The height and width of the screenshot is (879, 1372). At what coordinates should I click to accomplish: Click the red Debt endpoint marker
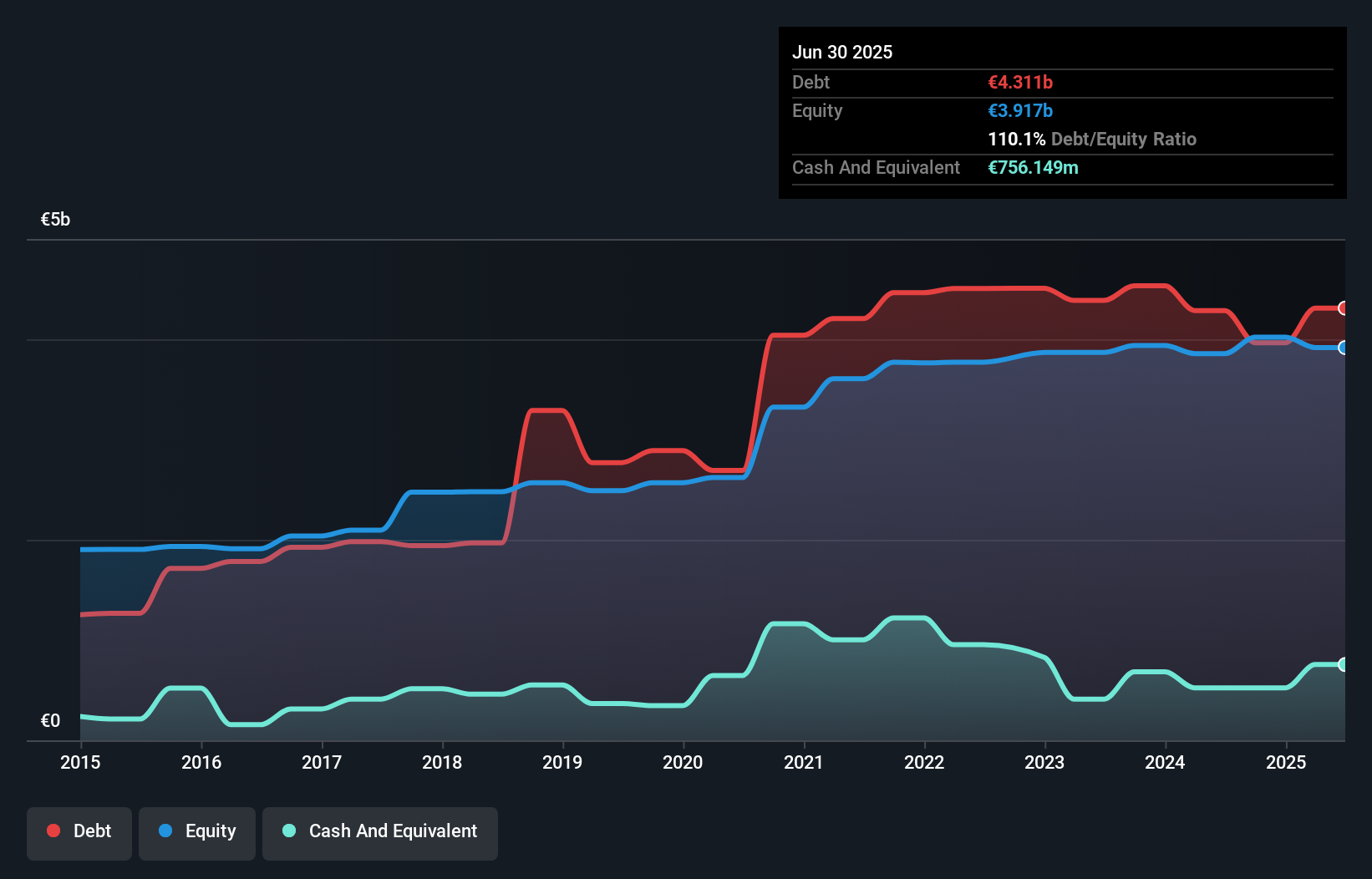click(x=1344, y=308)
